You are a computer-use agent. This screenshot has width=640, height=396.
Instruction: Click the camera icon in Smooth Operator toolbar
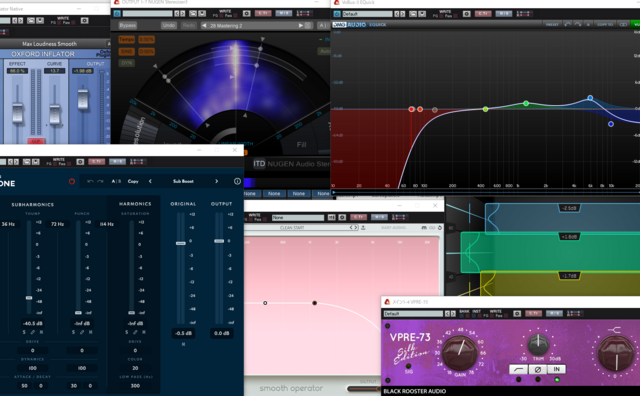(x=342, y=217)
